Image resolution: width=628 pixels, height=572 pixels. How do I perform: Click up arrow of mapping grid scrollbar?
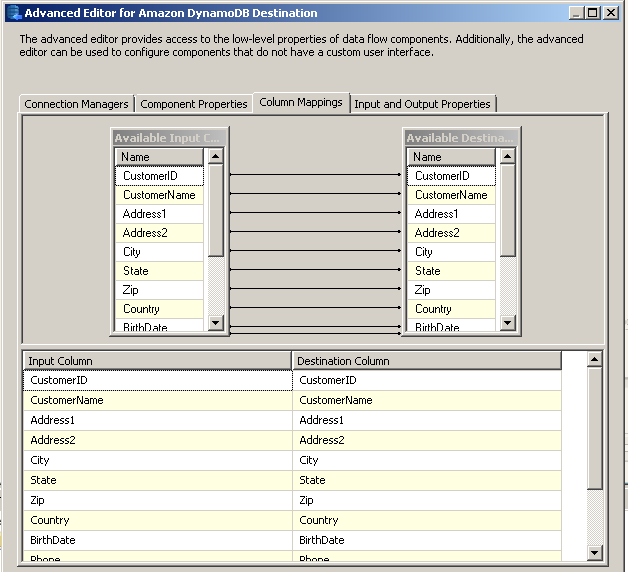[x=594, y=359]
